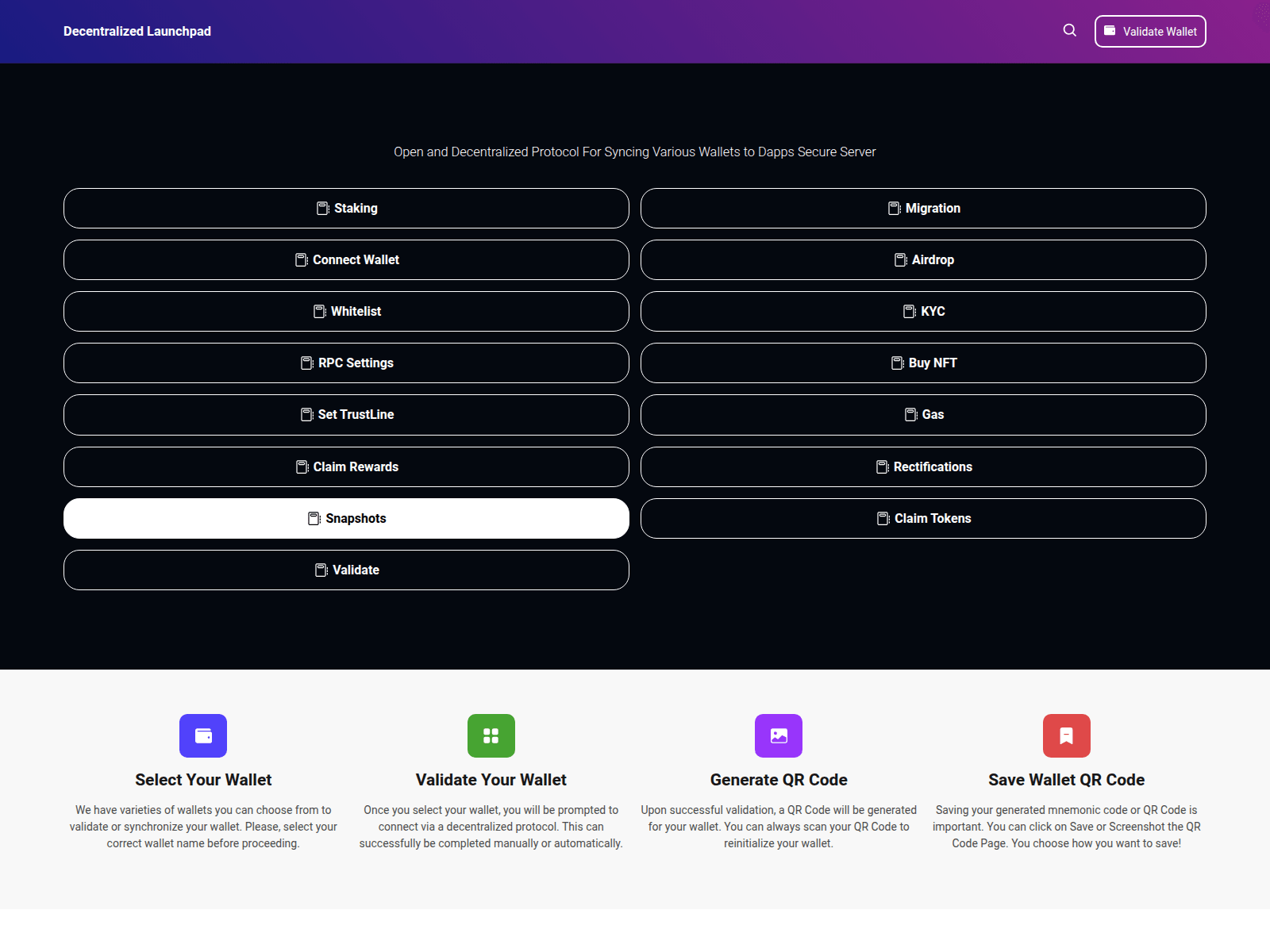Viewport: 1270px width, 952px height.
Task: Select the Validate button in the list
Action: 346,570
